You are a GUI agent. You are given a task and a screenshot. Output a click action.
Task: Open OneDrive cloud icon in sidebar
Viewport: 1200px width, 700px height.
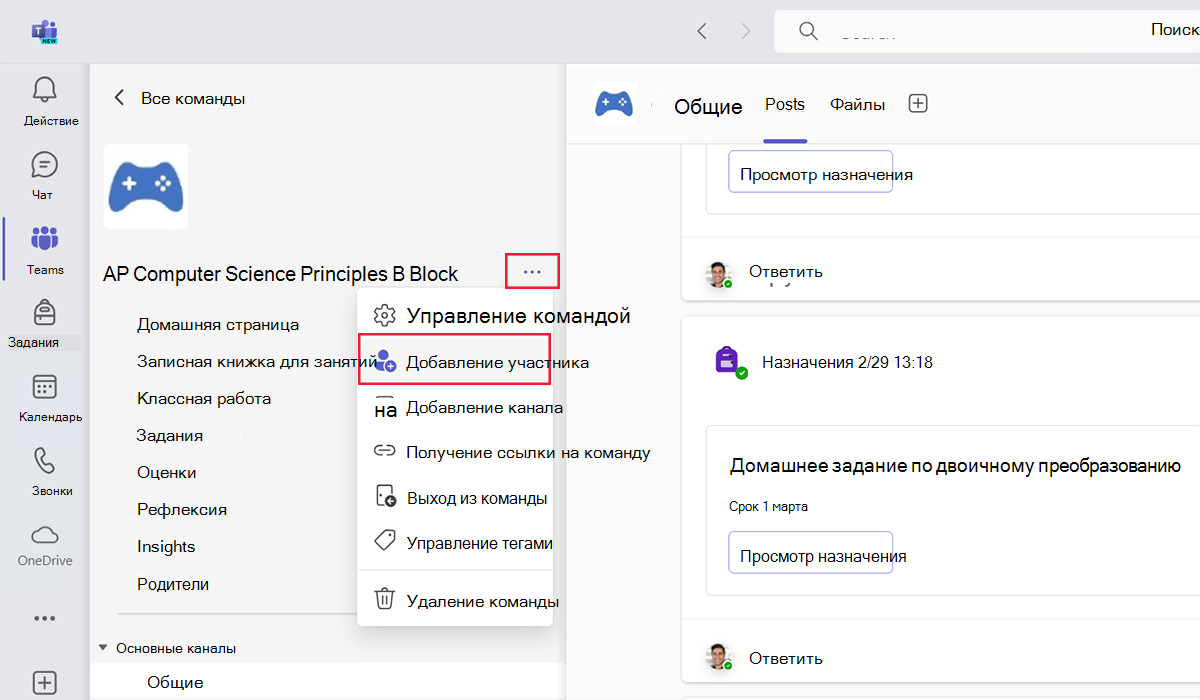(45, 533)
